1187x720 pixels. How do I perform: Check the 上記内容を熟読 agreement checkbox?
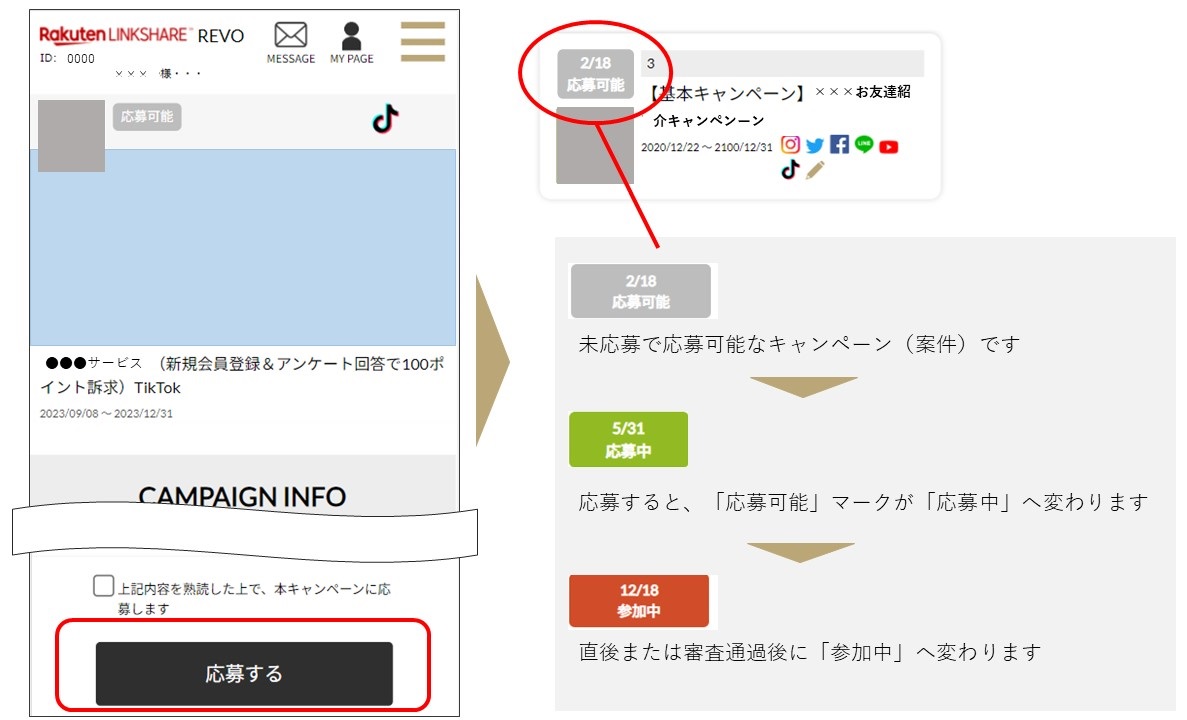click(101, 588)
